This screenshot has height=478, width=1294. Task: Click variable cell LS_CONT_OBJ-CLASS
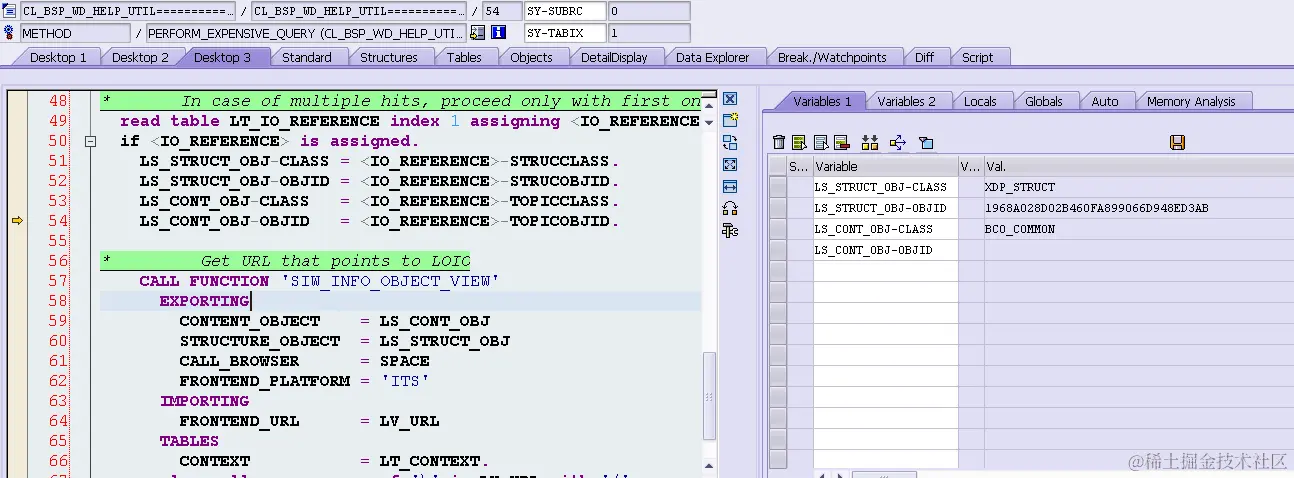(x=885, y=229)
